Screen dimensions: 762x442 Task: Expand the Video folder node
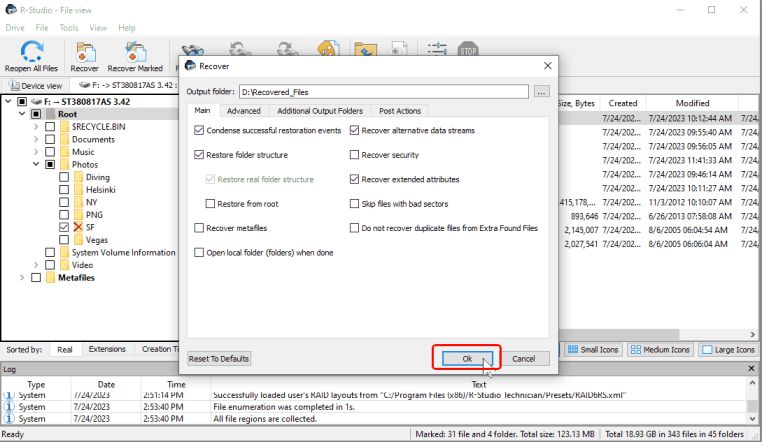36,265
